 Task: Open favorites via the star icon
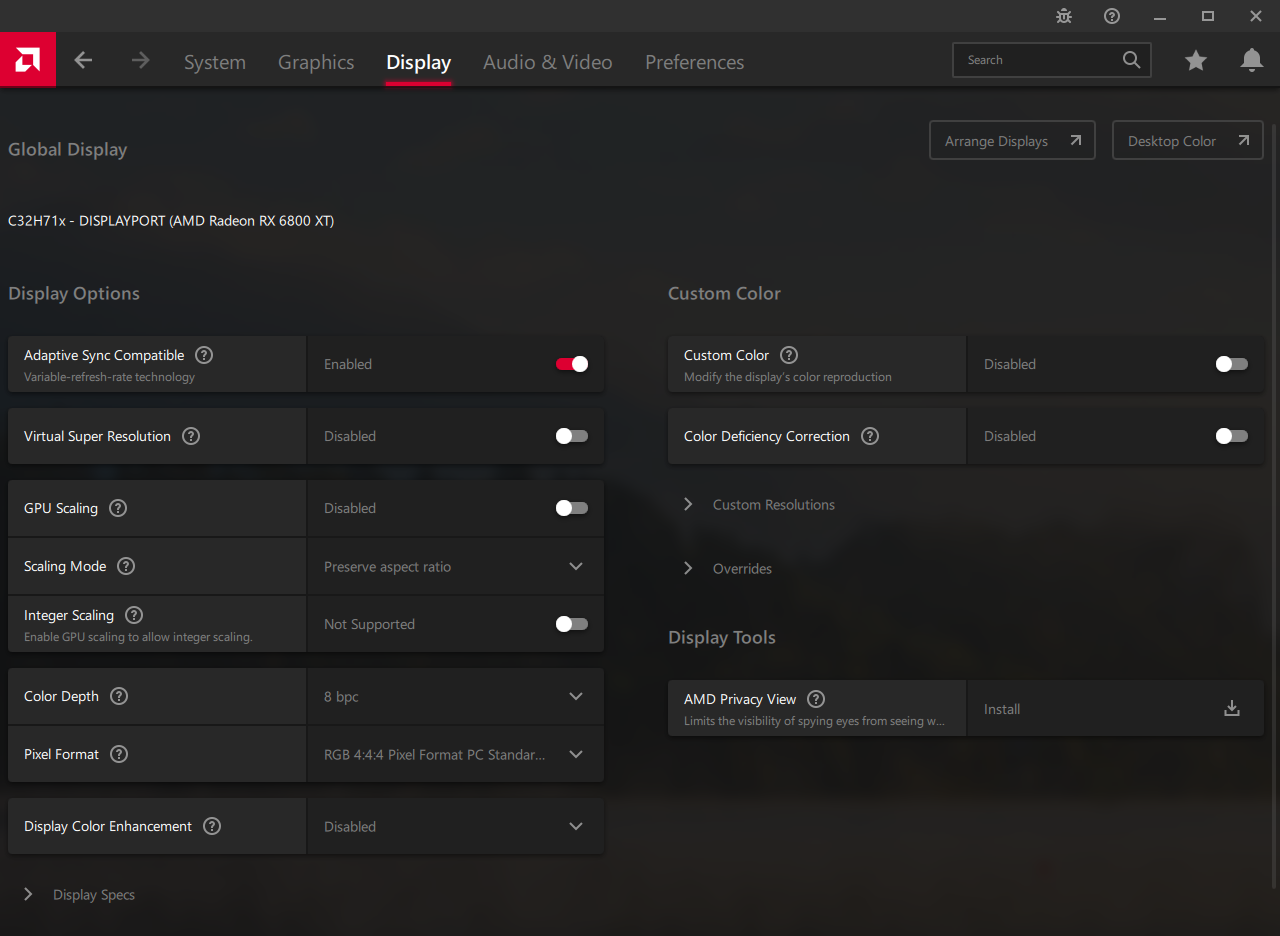(x=1196, y=61)
